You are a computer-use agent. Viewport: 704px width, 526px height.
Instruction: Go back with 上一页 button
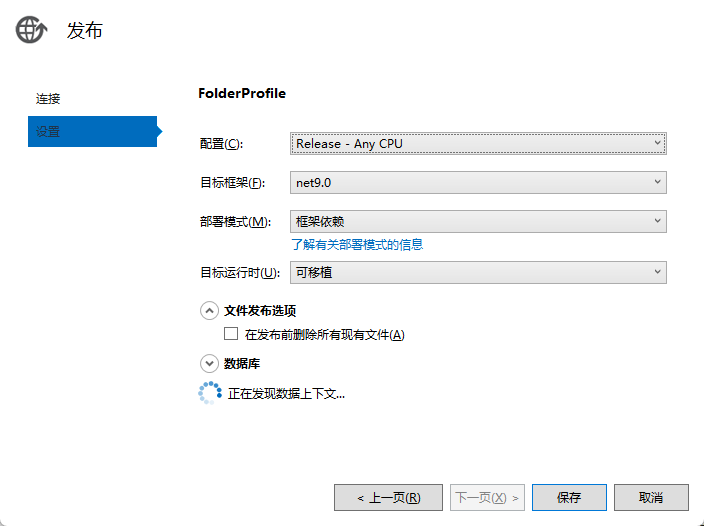pos(388,497)
